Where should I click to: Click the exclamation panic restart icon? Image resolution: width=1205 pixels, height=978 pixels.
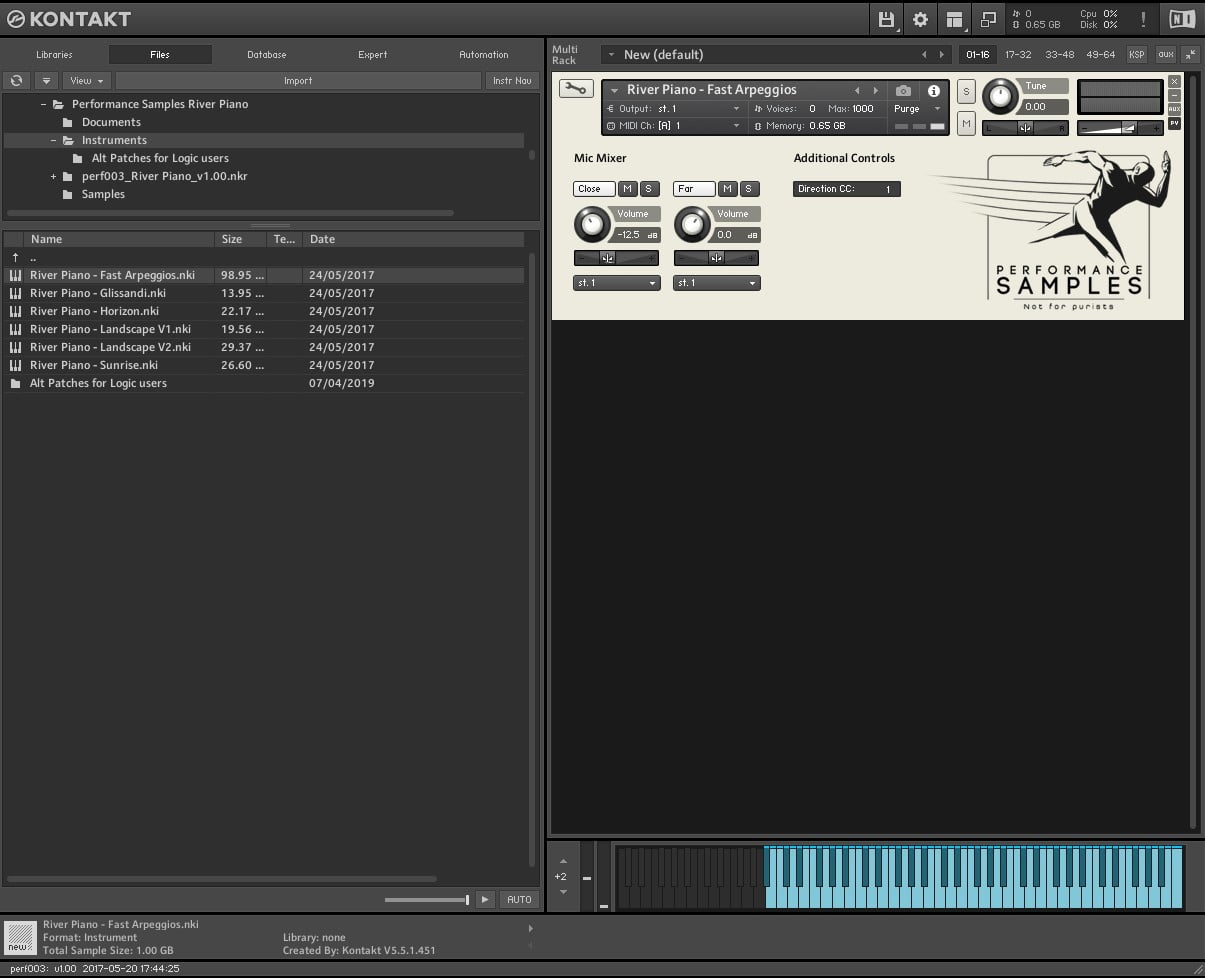tap(1144, 19)
